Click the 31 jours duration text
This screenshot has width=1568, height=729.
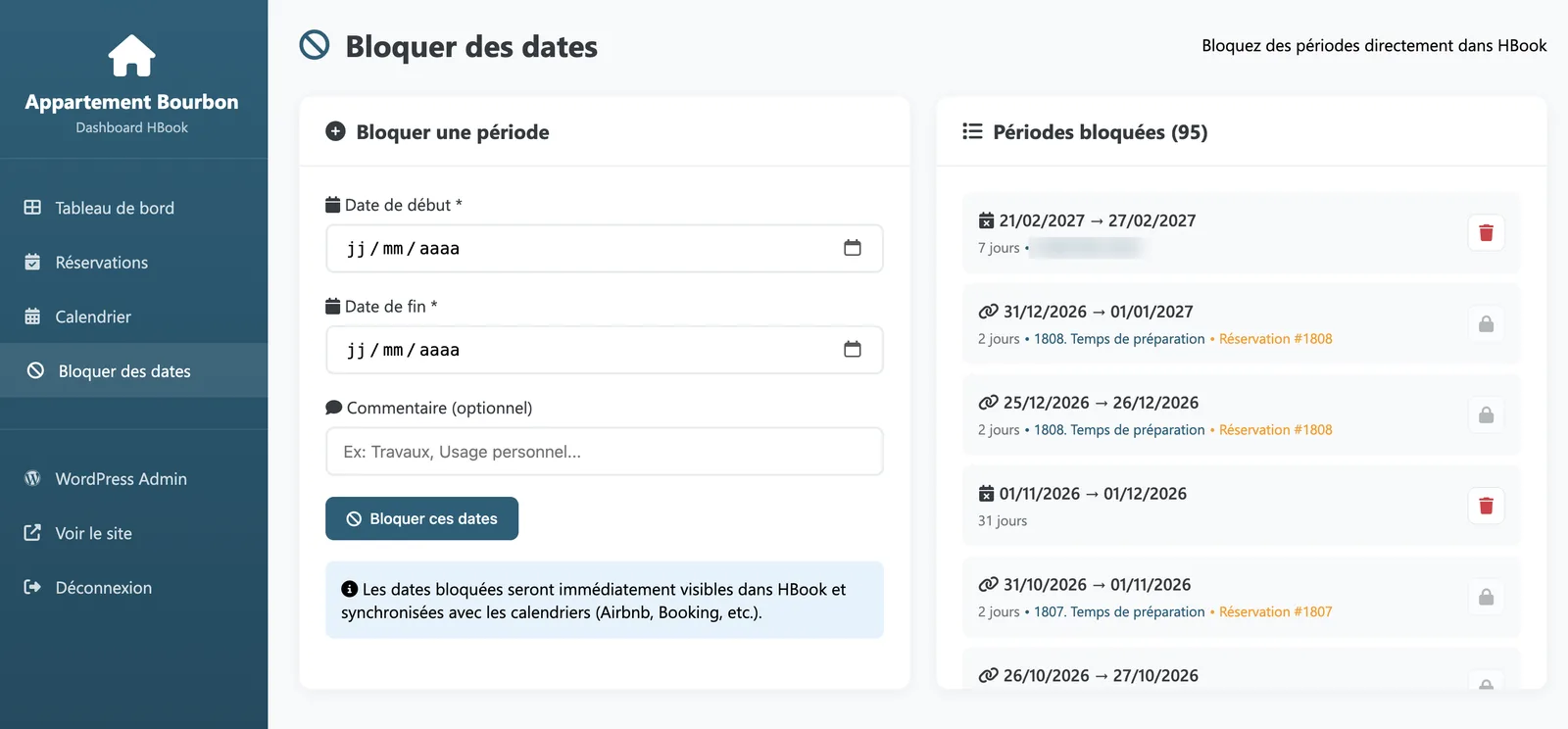[x=1003, y=521]
